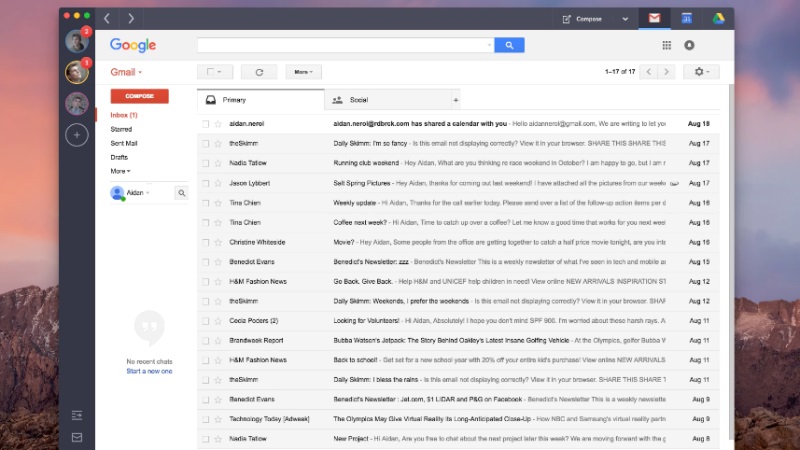Click the Start a new one chat link
Viewport: 800px width, 450px height.
click(149, 371)
